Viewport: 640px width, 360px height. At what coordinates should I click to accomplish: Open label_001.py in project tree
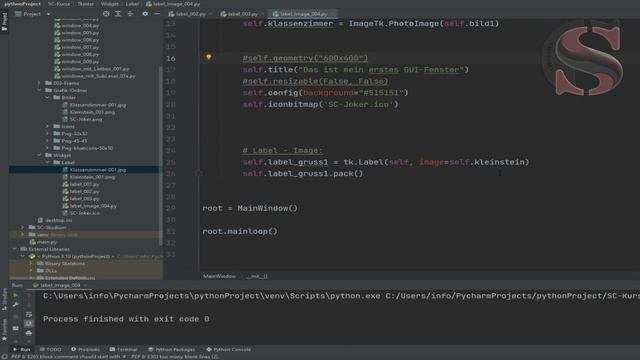point(84,184)
